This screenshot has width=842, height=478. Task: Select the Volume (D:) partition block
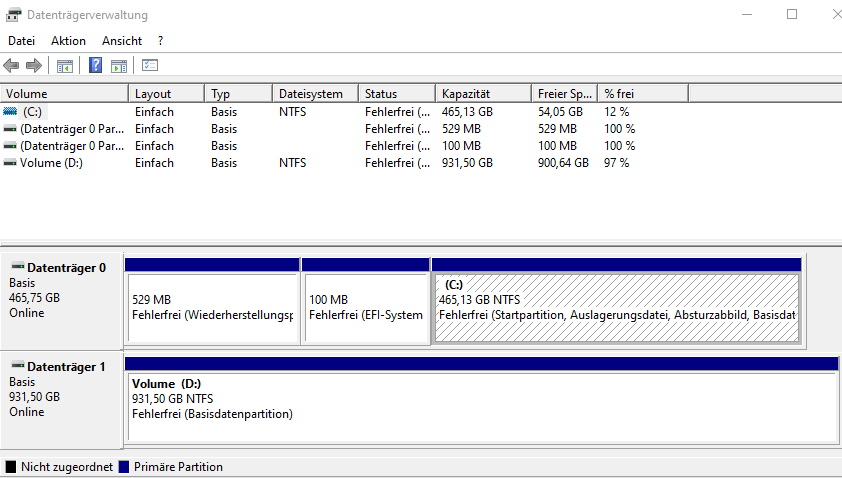pos(482,407)
